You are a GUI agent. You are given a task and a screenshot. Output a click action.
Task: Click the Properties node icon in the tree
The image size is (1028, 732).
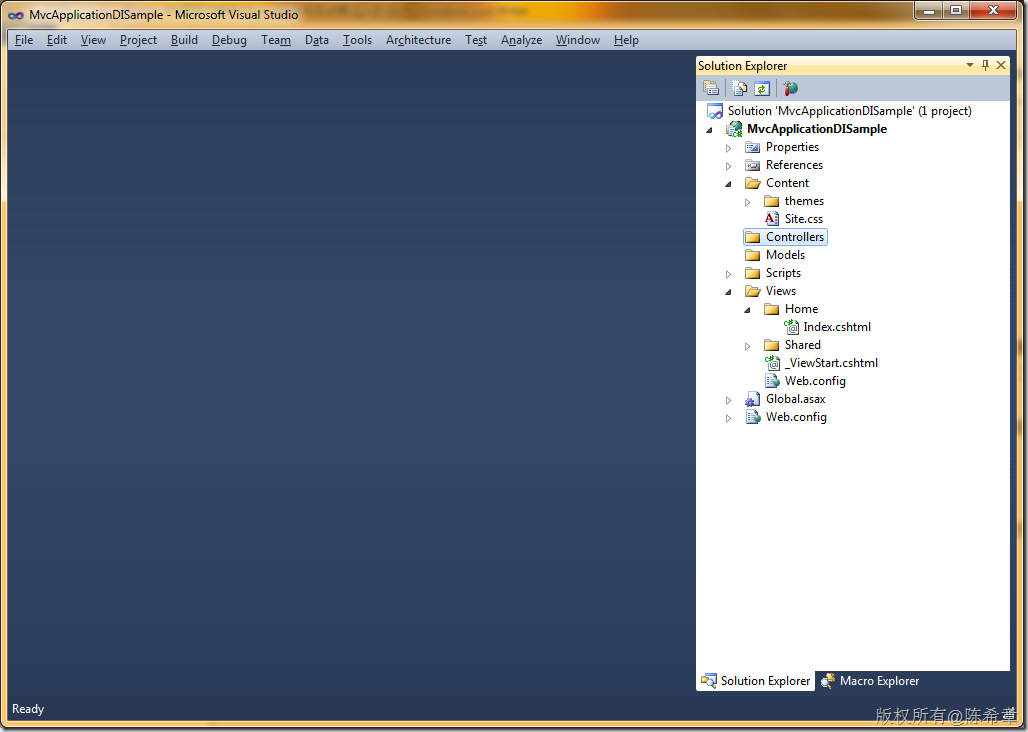(x=753, y=147)
